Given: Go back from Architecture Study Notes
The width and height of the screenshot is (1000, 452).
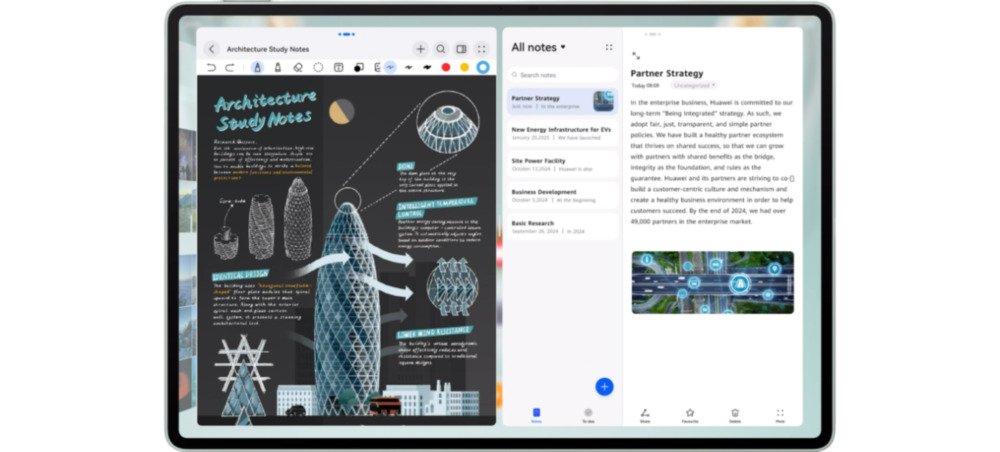Looking at the screenshot, I should coord(212,48).
